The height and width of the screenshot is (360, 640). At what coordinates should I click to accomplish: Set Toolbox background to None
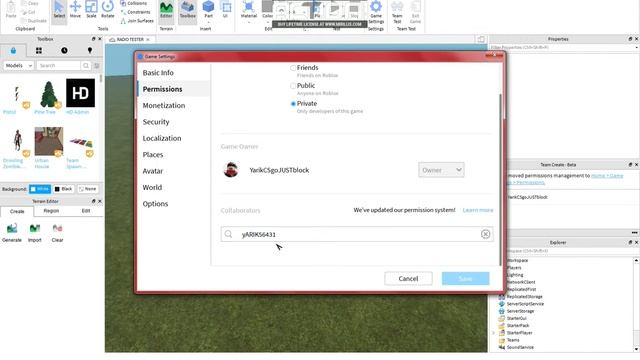[88, 189]
